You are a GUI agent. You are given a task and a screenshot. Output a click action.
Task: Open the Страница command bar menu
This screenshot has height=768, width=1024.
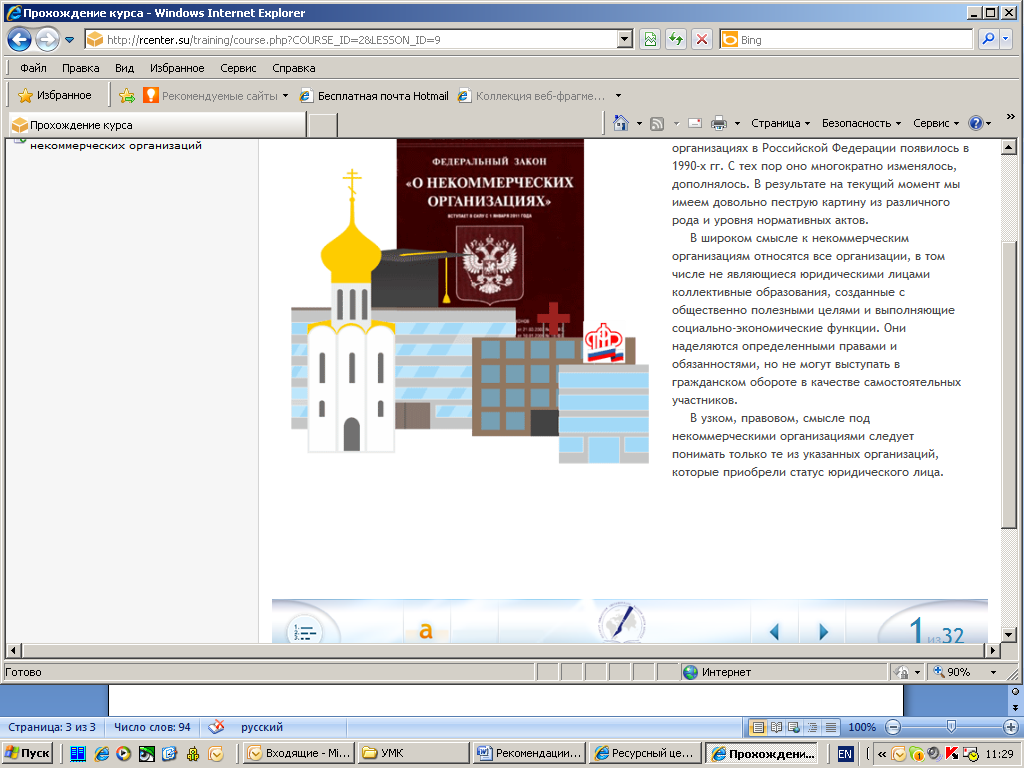click(780, 123)
